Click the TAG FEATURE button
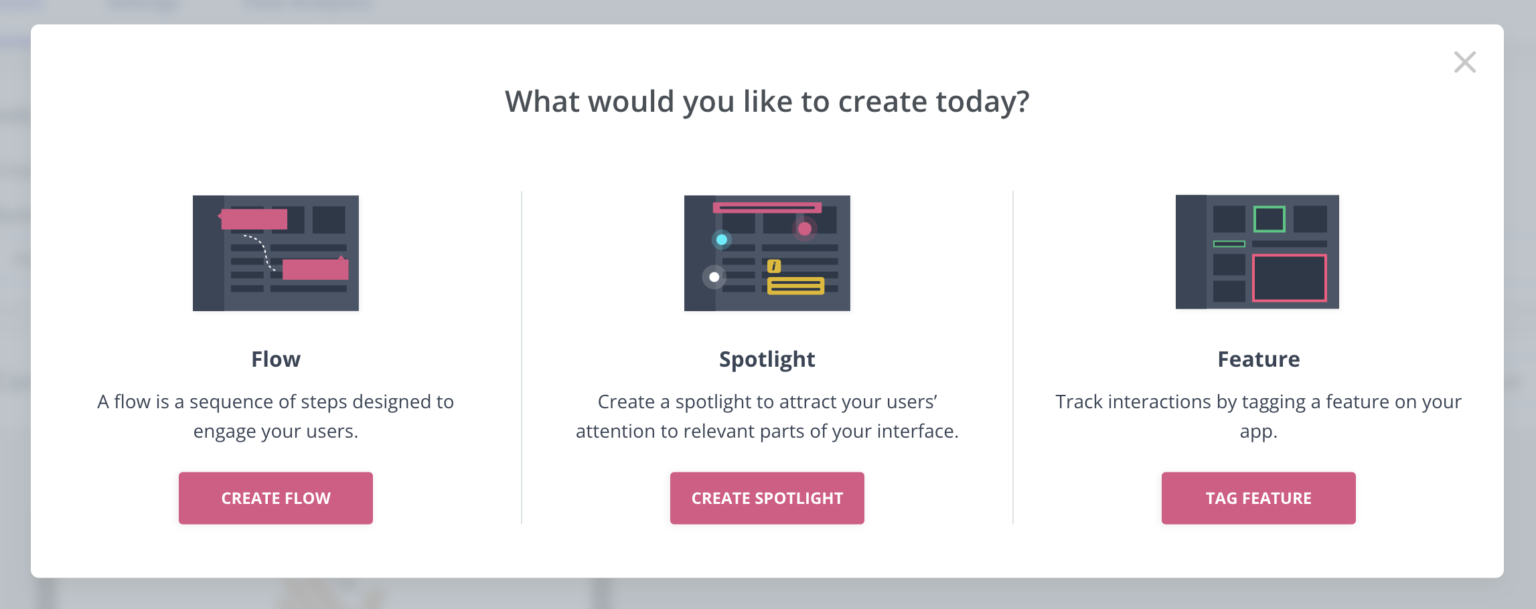This screenshot has height=609, width=1536. (x=1258, y=497)
